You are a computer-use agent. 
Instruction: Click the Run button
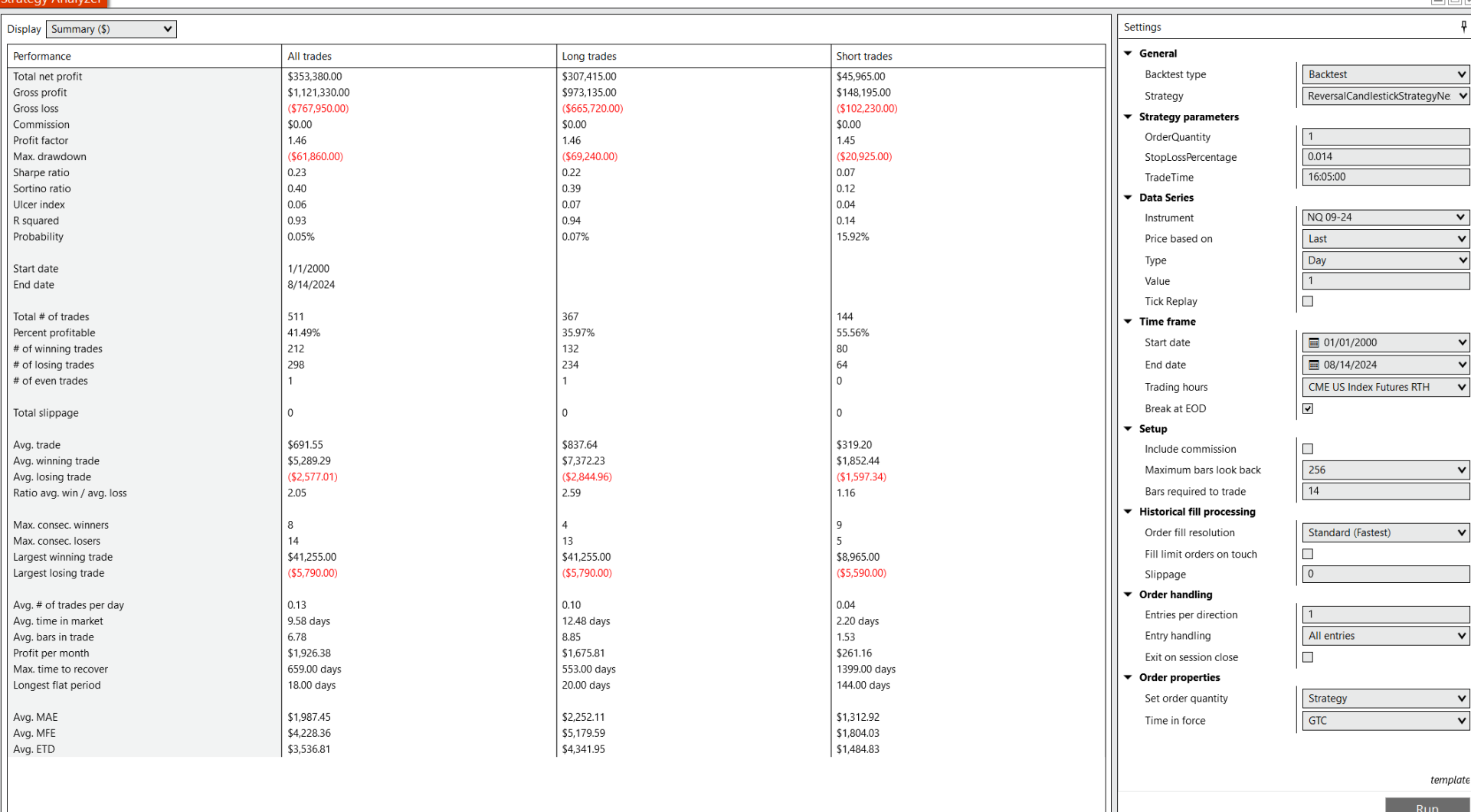click(1427, 806)
